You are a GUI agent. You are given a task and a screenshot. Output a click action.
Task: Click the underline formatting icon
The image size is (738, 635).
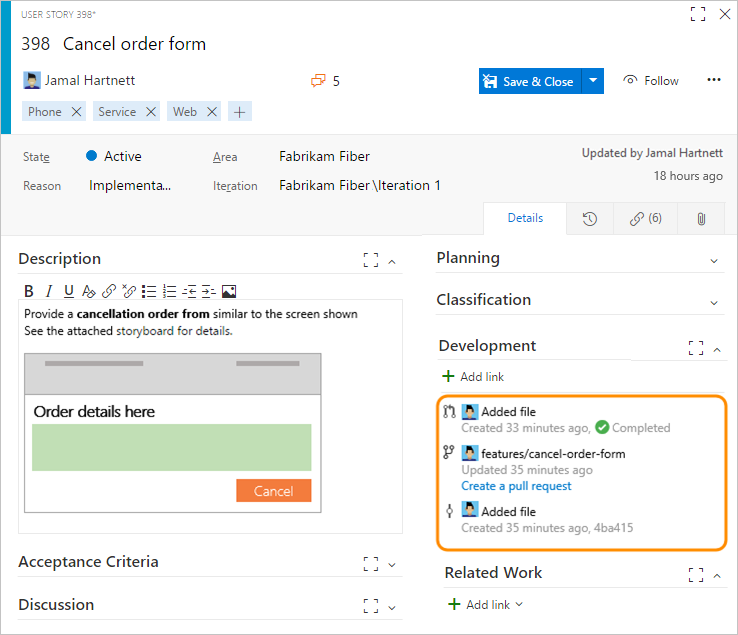pos(68,291)
